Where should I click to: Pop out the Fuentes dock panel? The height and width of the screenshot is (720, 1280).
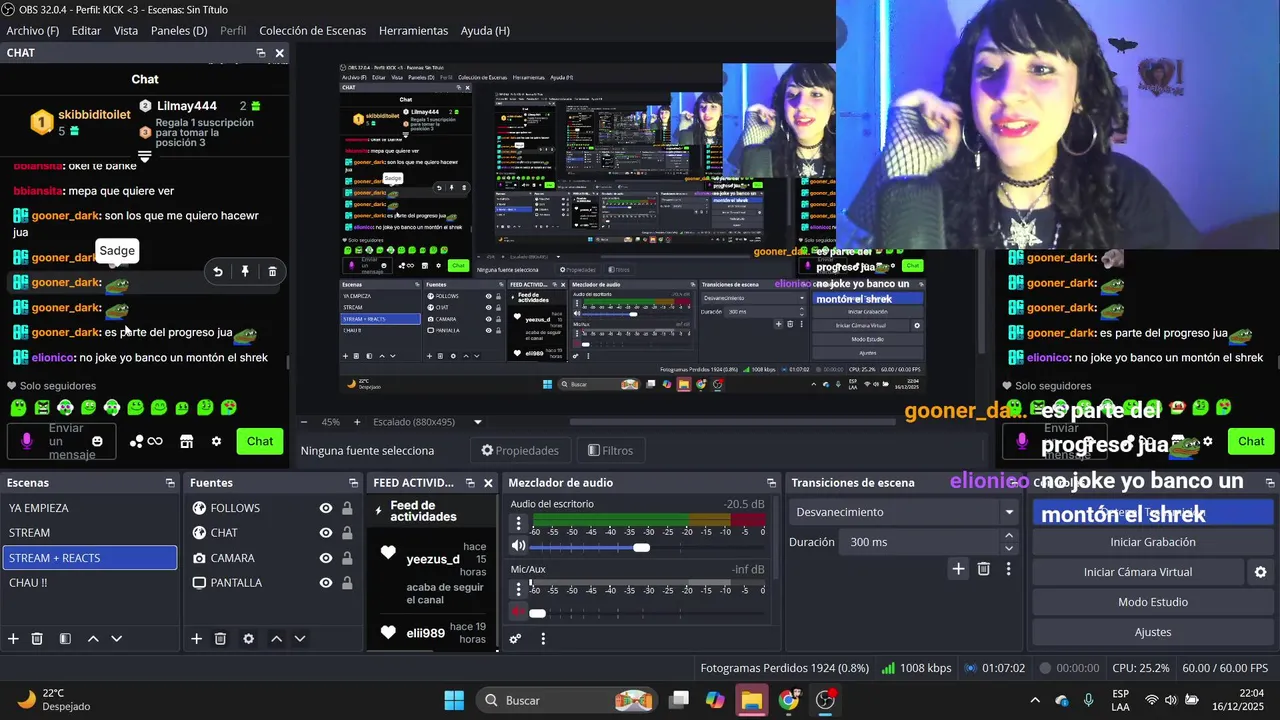[353, 483]
